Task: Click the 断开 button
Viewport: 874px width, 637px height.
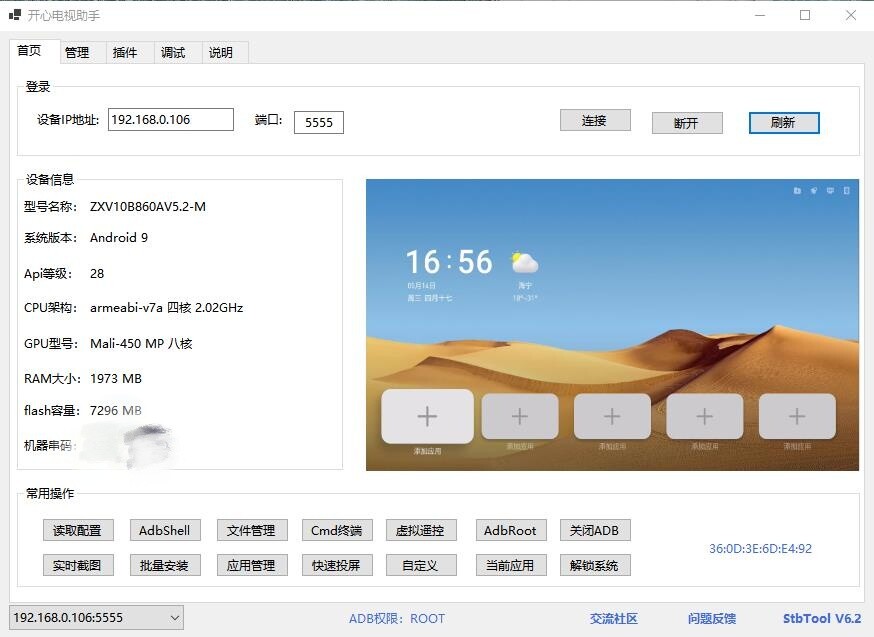Action: [x=687, y=123]
